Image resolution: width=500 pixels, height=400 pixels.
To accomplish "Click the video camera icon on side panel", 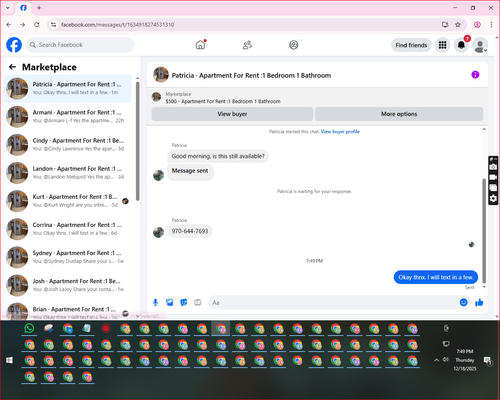I will coord(493,177).
